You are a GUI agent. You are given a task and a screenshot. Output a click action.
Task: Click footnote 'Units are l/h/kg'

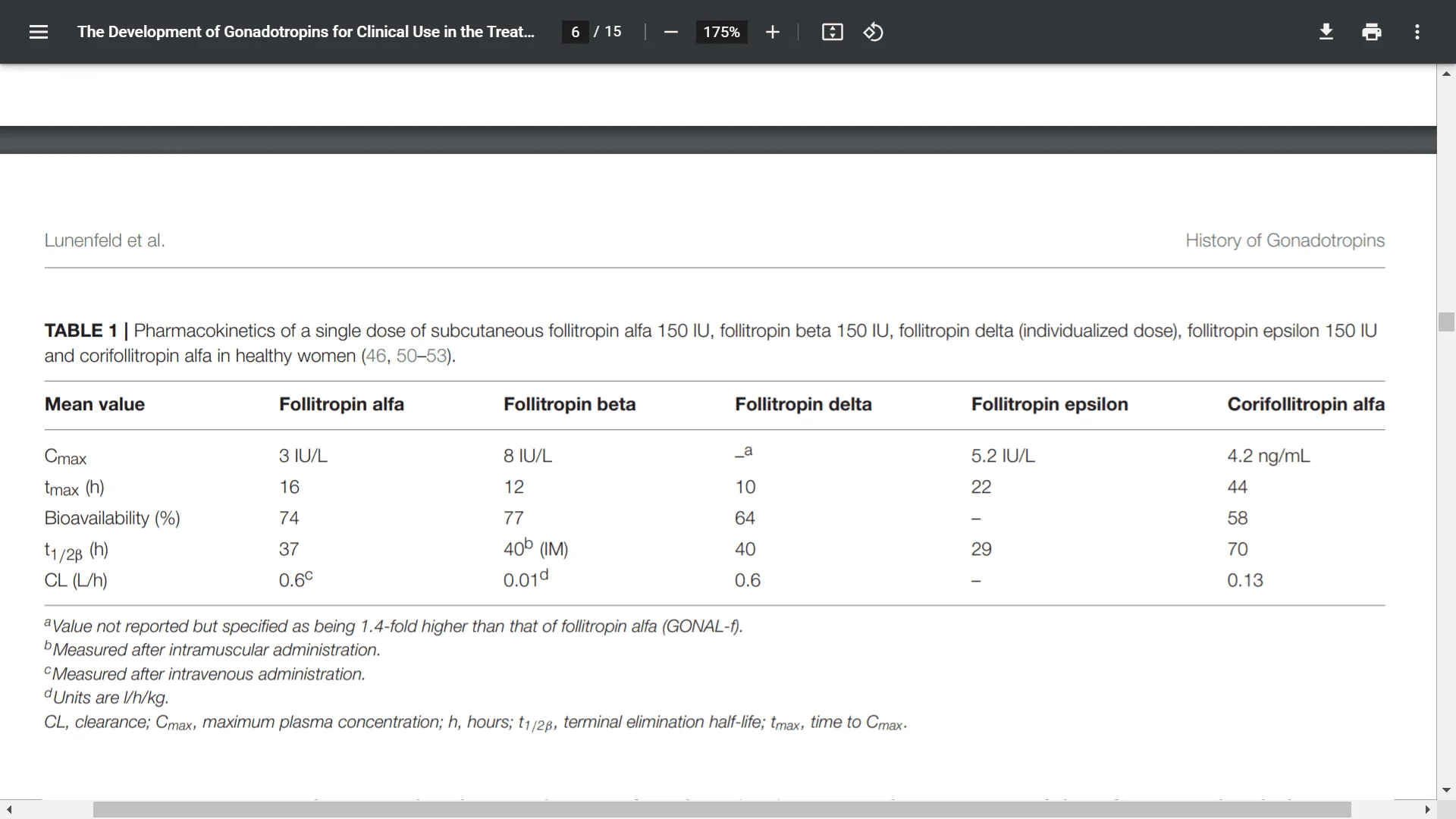click(x=106, y=698)
